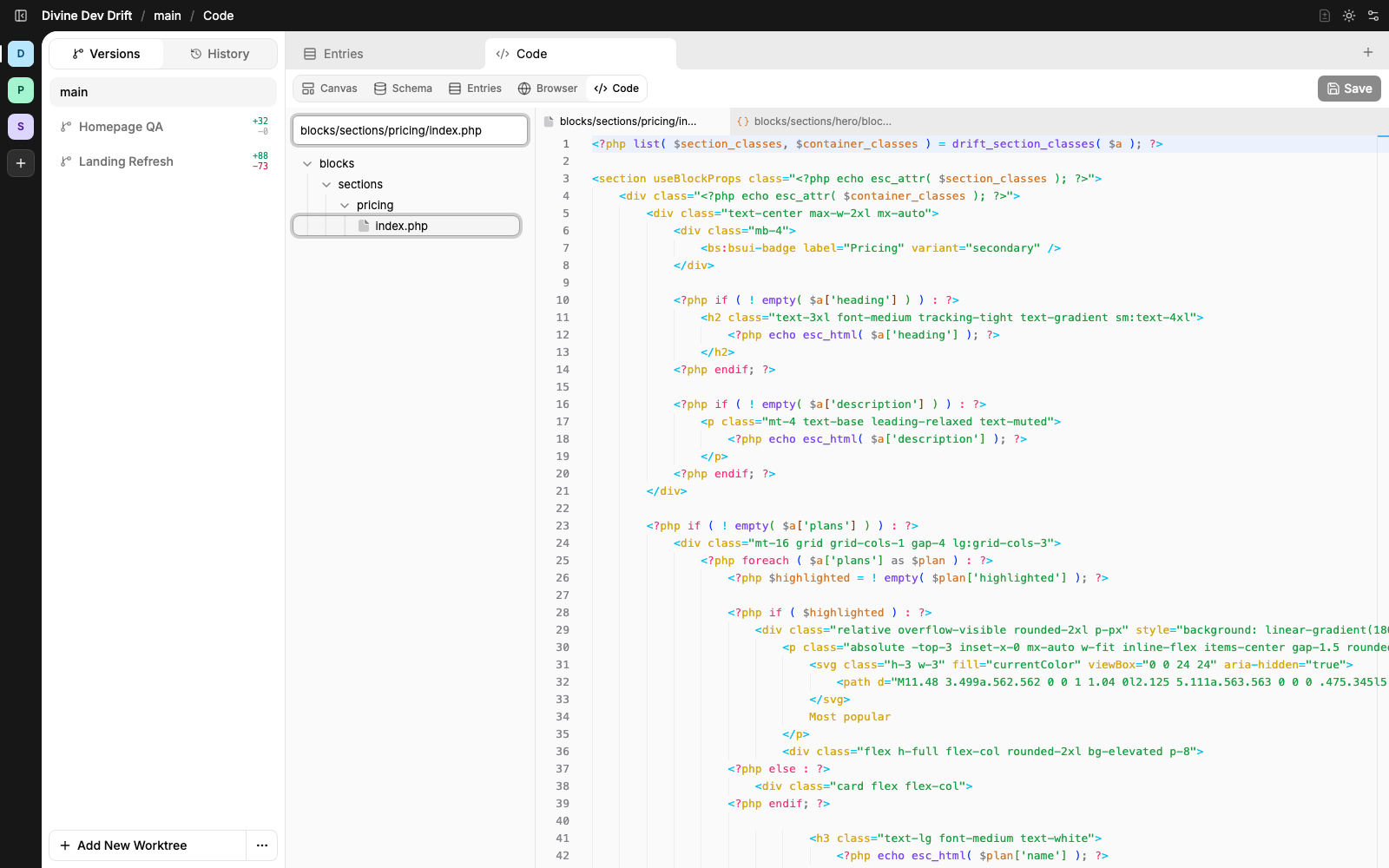This screenshot has width=1389, height=868.
Task: Select index.php in the file tree
Action: (x=406, y=226)
